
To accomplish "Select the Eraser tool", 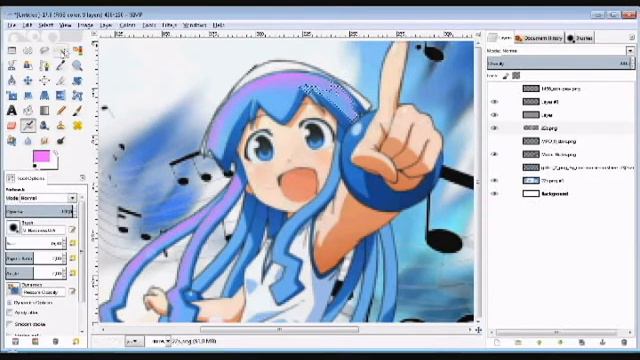I will [x=12, y=125].
